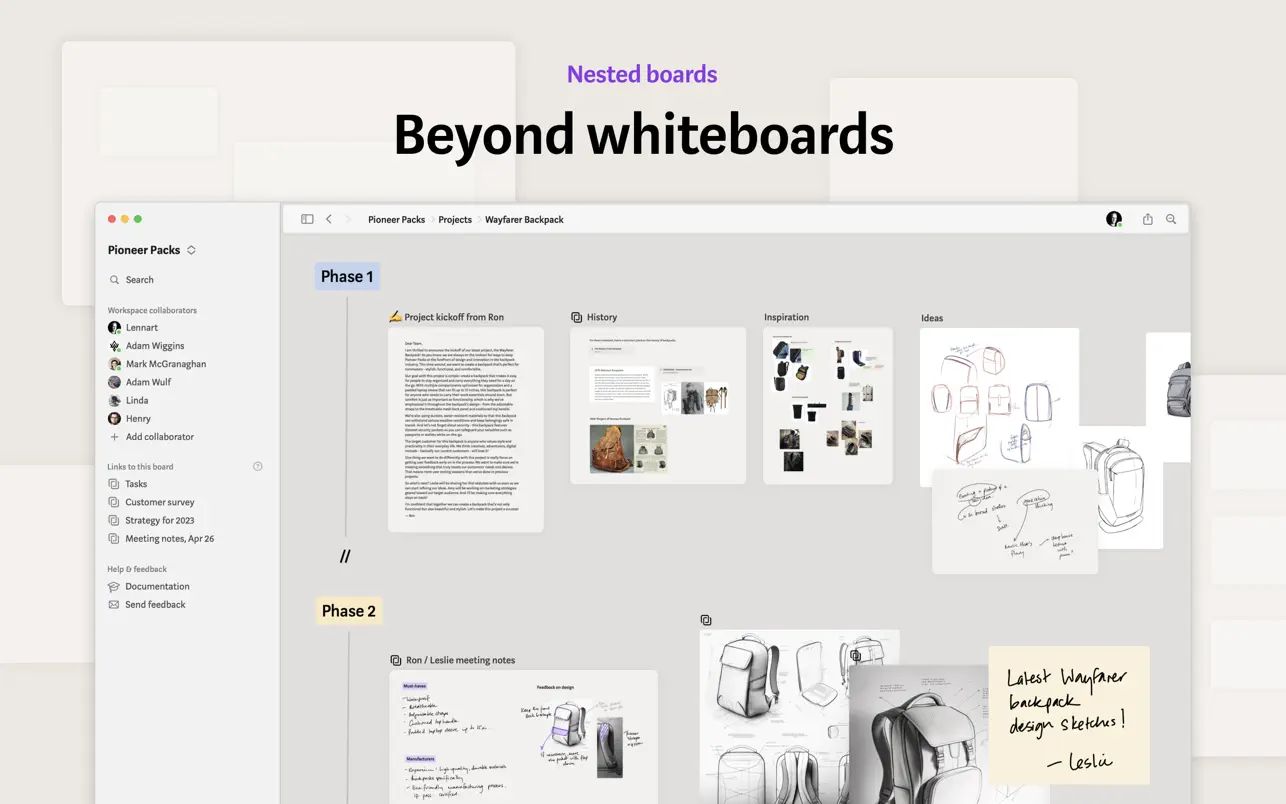The width and height of the screenshot is (1286, 804).
Task: Click the board icon above the backpack sketches
Action: [707, 620]
